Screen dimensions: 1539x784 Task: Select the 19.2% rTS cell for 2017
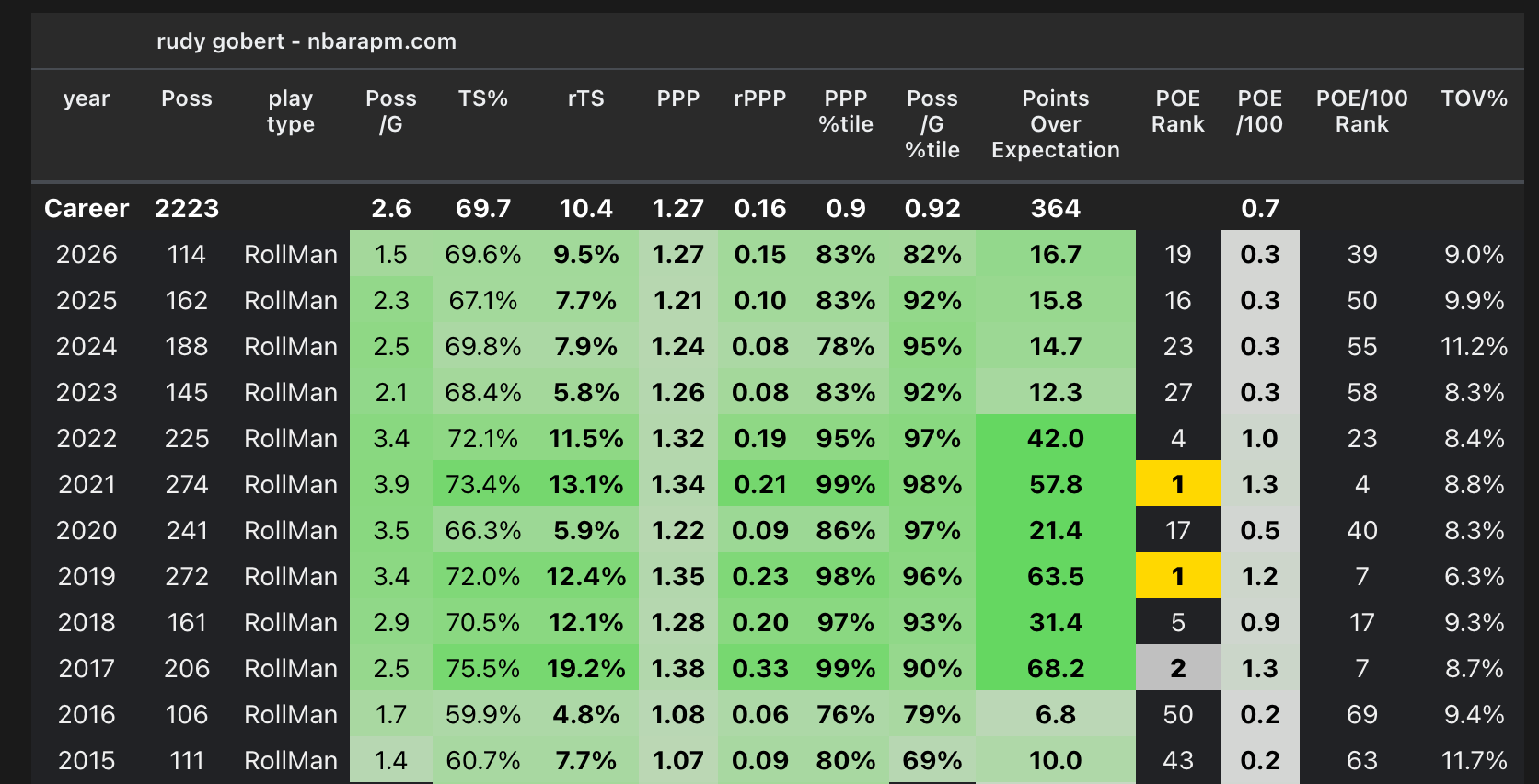point(586,668)
